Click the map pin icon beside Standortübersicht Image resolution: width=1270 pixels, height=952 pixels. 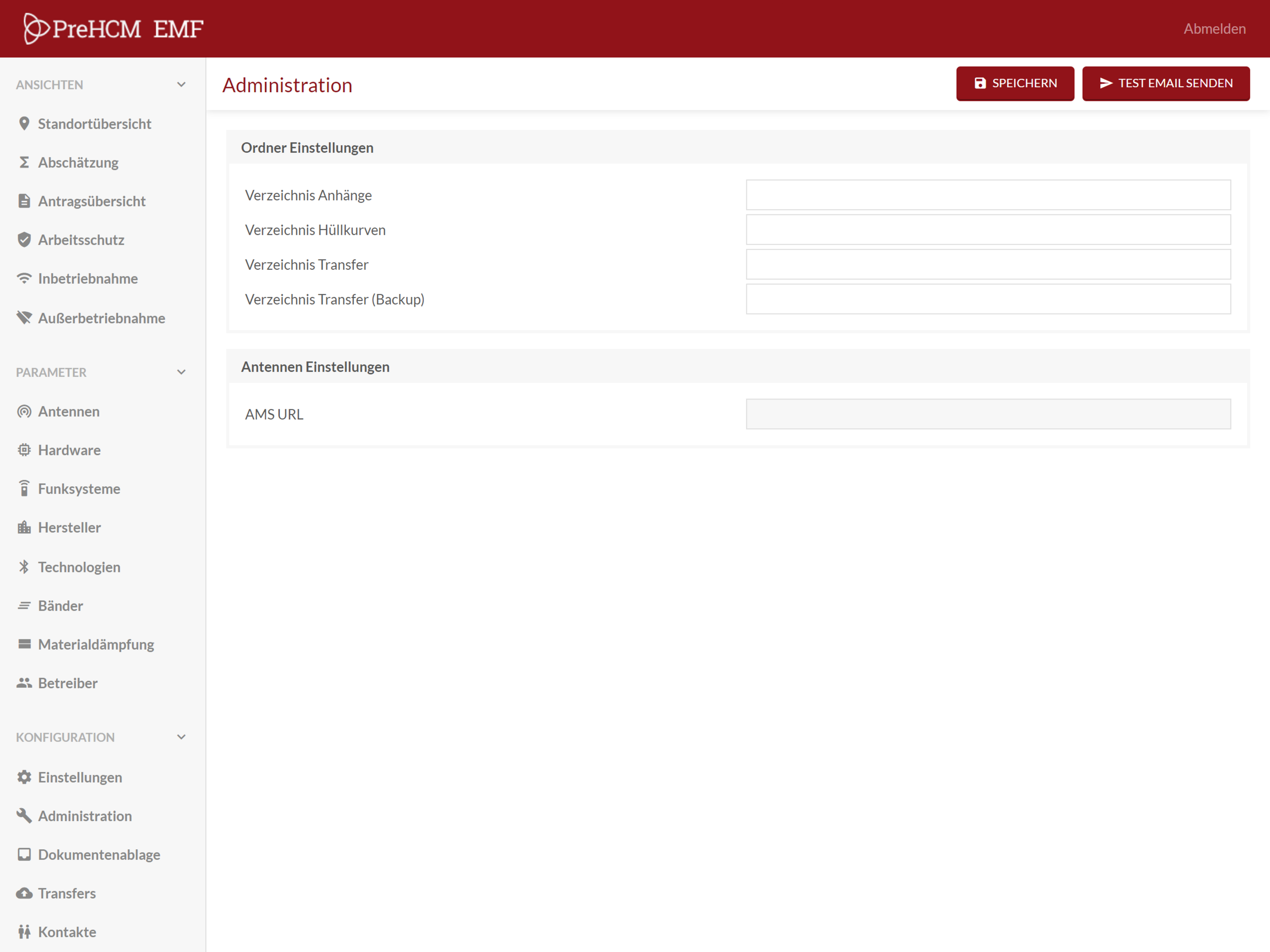(x=24, y=124)
